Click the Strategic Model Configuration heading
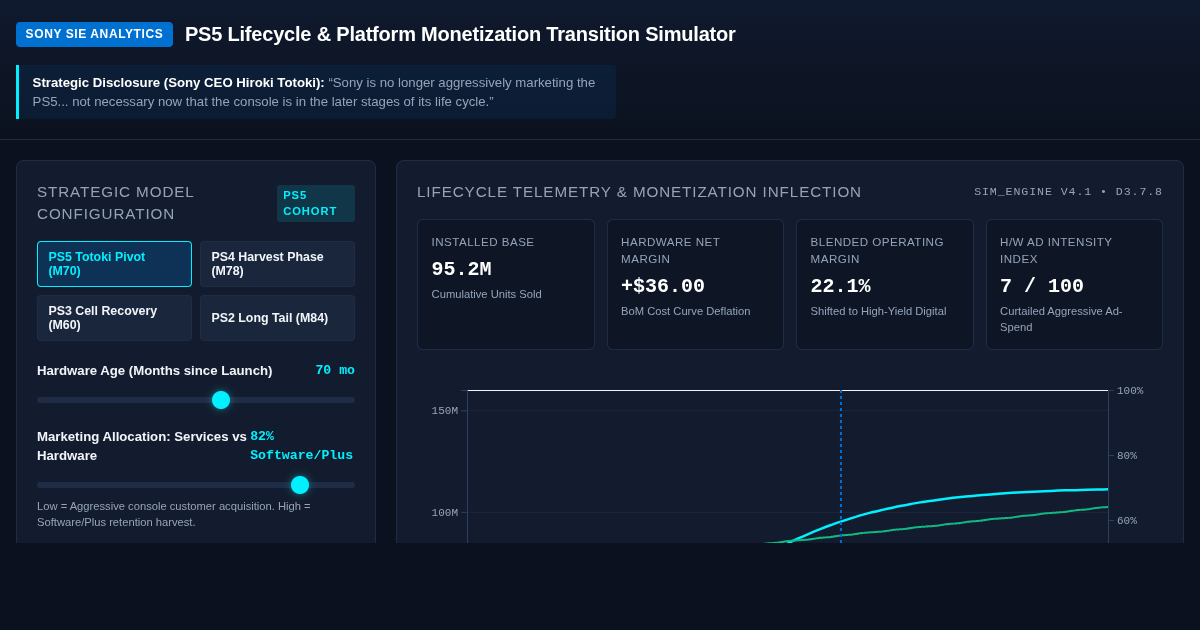Screen dimensions: 1200x630 click(116, 203)
